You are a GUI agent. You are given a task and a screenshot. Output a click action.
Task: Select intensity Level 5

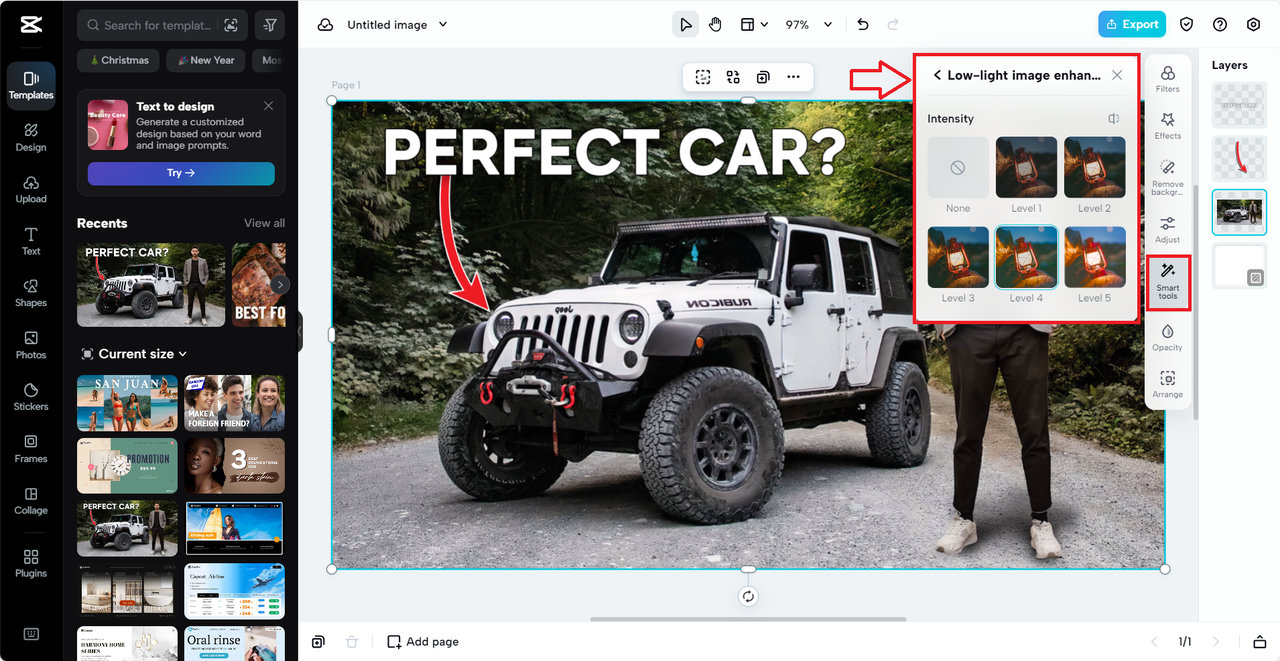coord(1094,257)
